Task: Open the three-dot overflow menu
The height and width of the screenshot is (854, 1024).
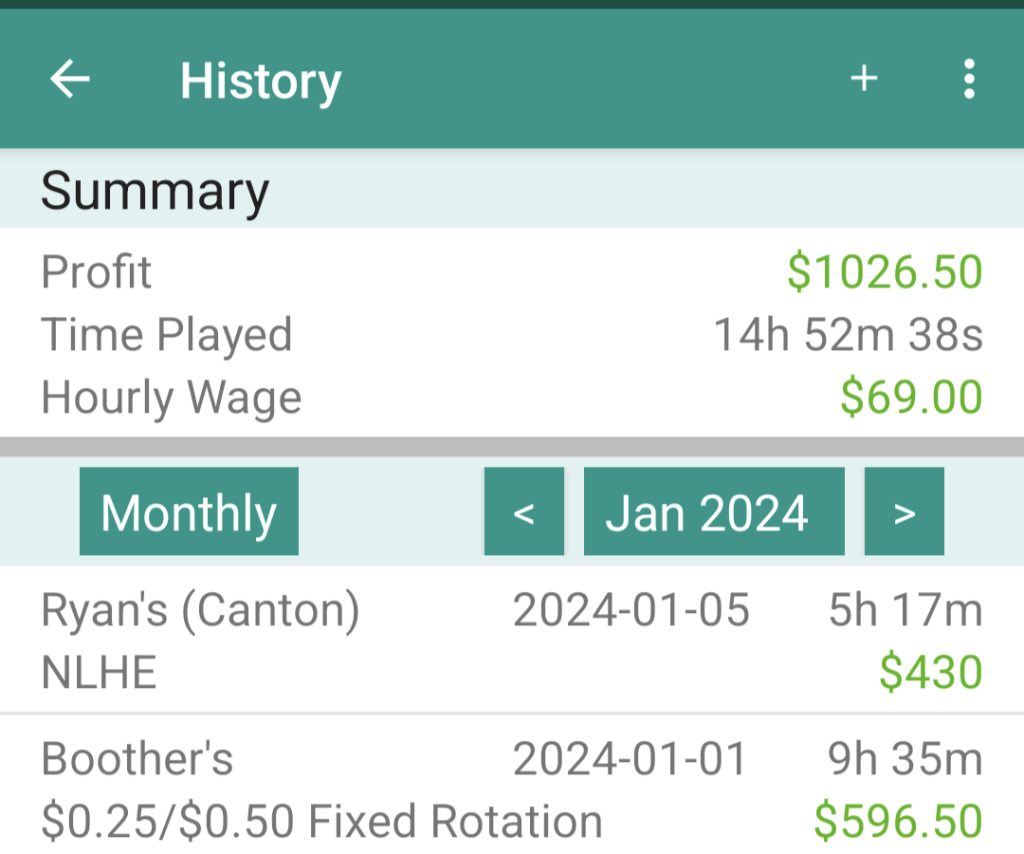Action: [968, 79]
